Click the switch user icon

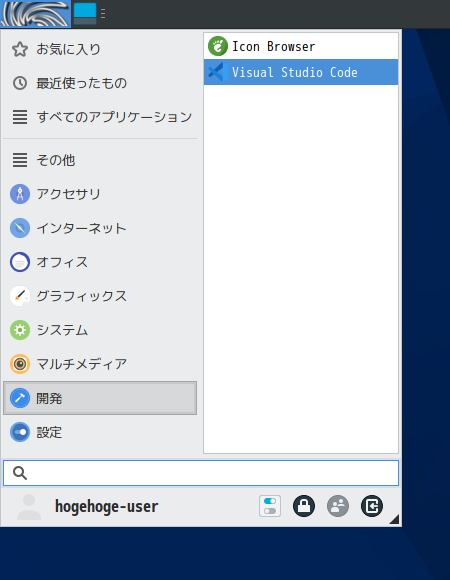coord(338,506)
